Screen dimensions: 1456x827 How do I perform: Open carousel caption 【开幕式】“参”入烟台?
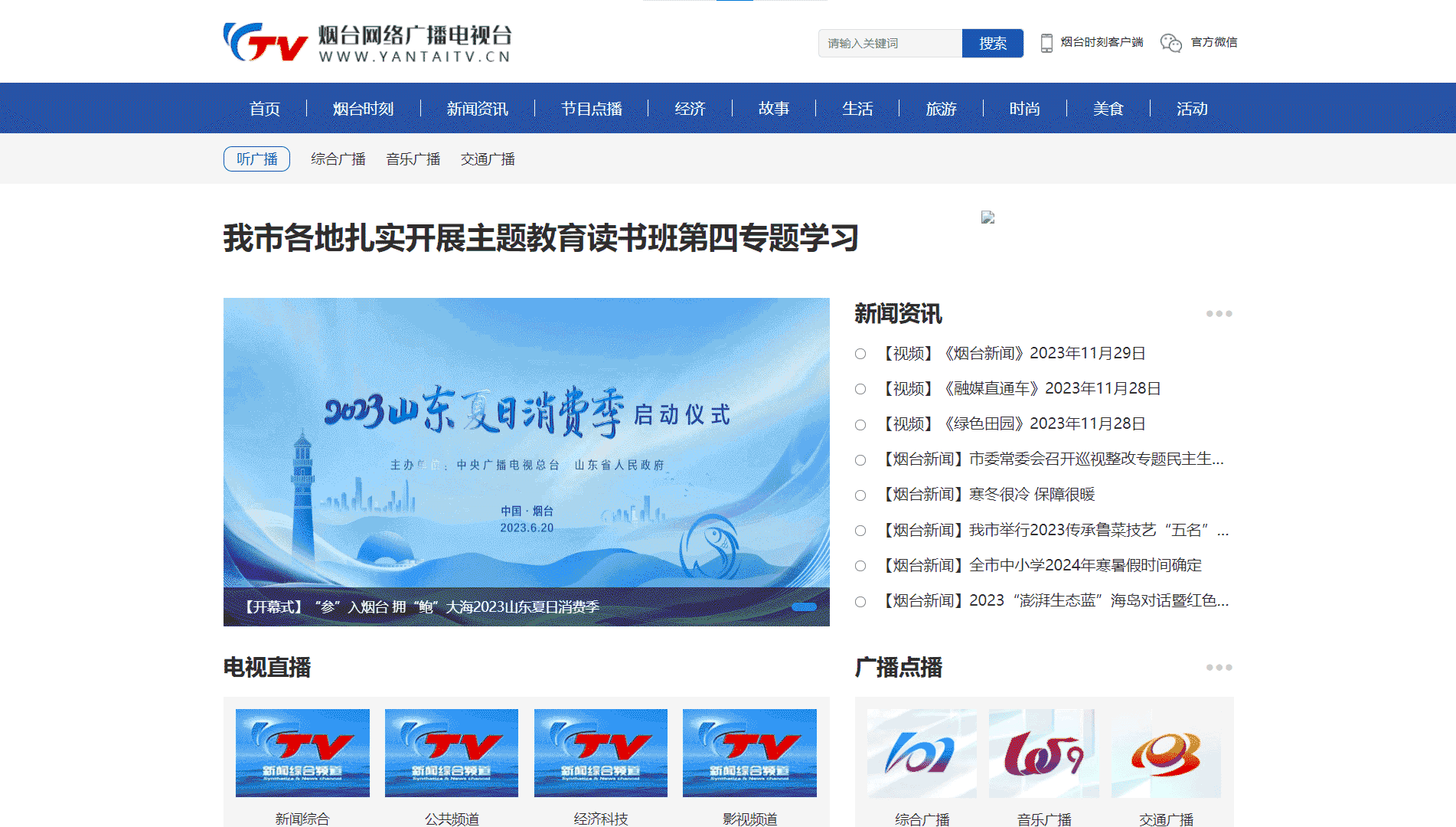point(419,607)
